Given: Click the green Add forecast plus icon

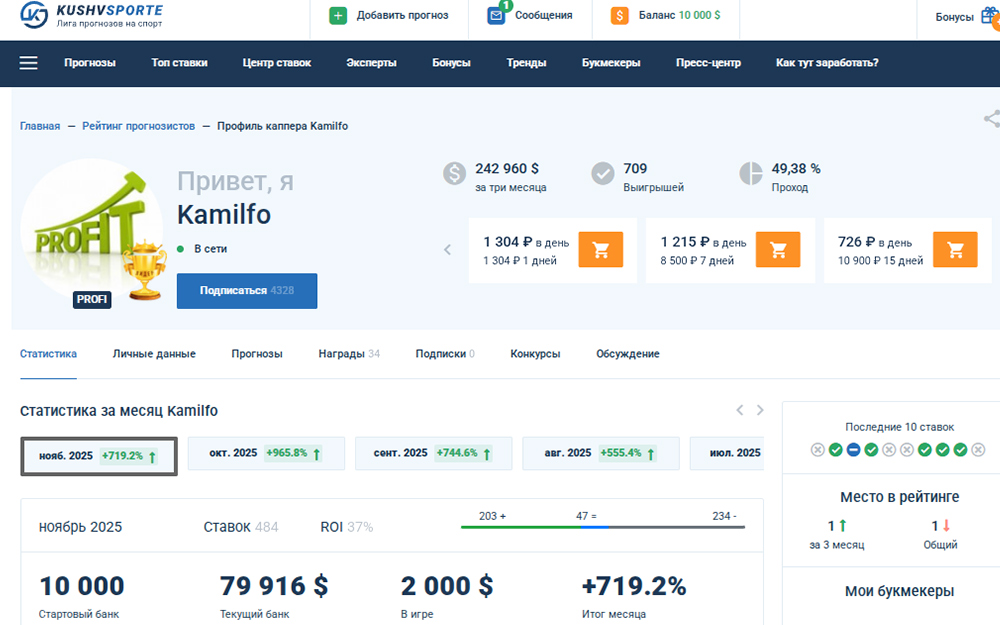Looking at the screenshot, I should tap(338, 16).
